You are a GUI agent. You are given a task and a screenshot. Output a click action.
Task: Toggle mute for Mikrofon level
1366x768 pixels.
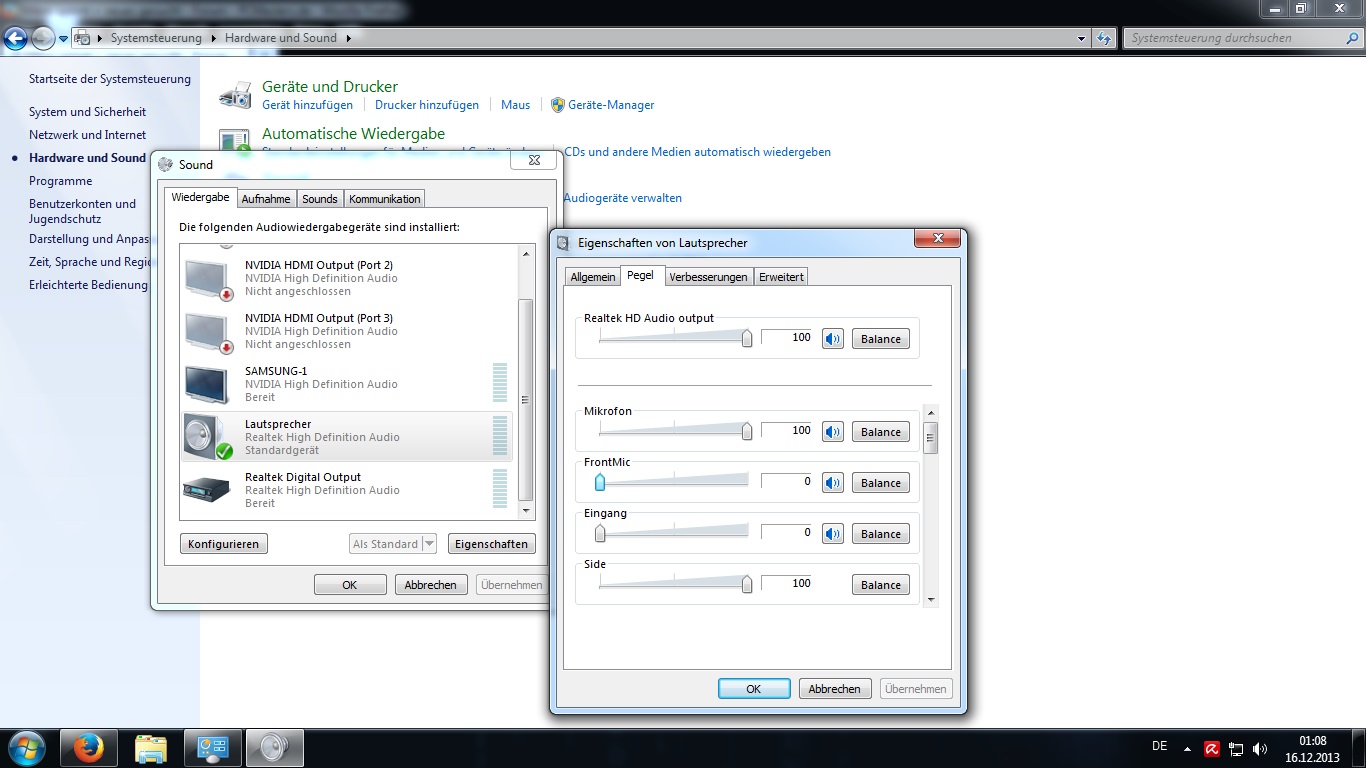click(x=833, y=432)
